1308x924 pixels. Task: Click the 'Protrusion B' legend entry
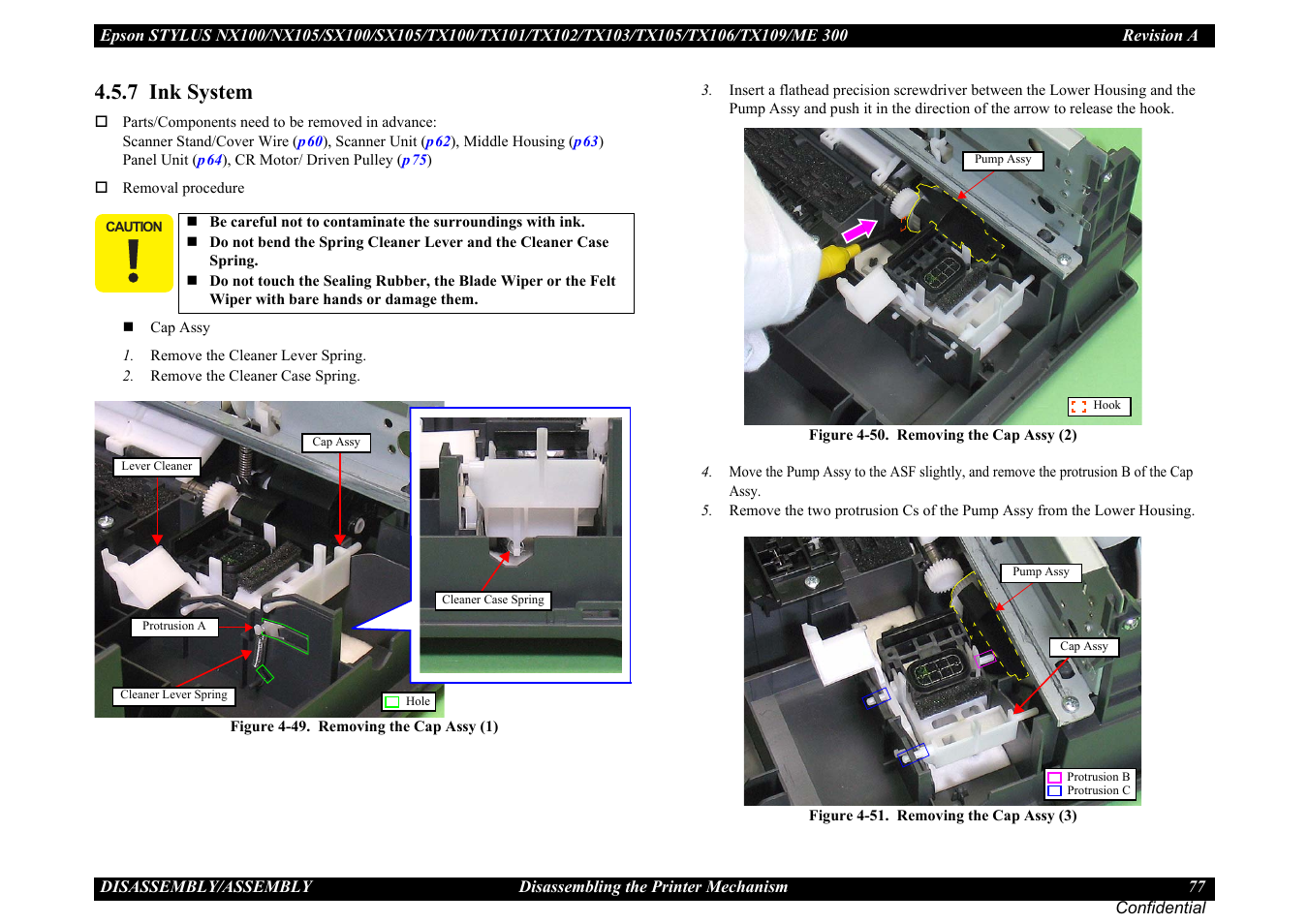coord(1089,777)
